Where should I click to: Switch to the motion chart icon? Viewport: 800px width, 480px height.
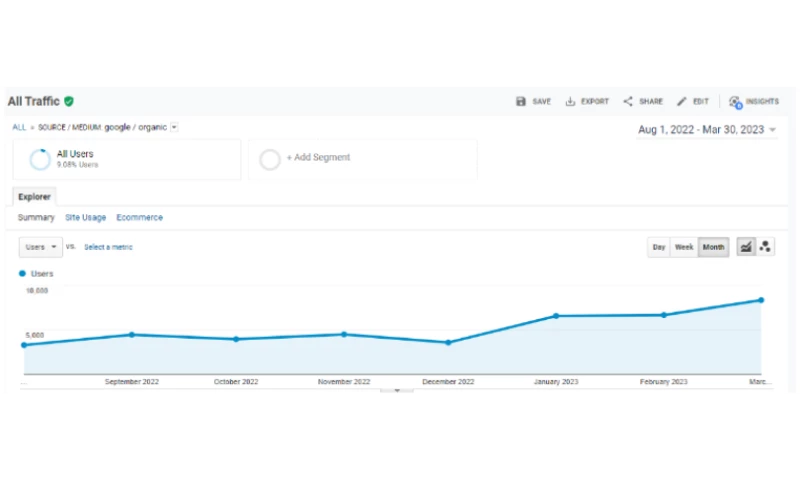click(765, 247)
